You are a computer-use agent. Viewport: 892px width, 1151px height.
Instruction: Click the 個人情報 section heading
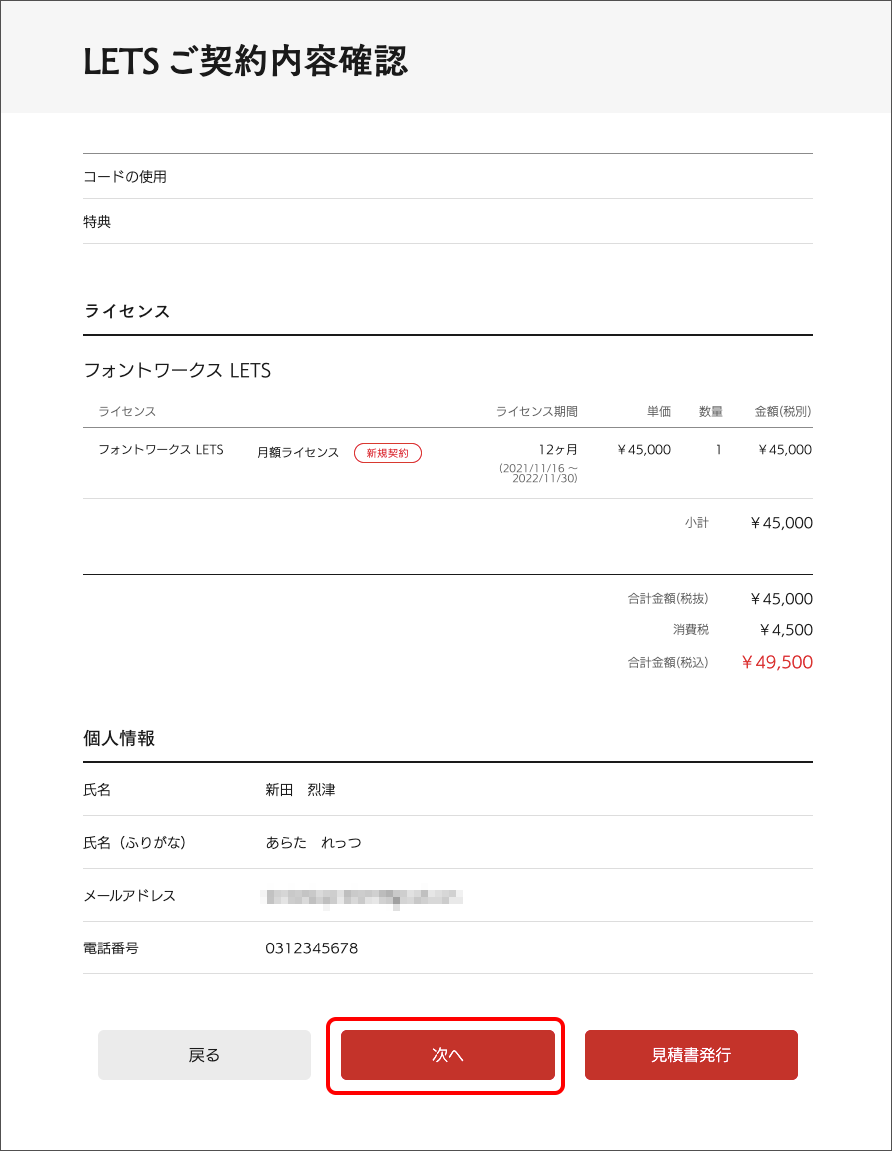[119, 739]
